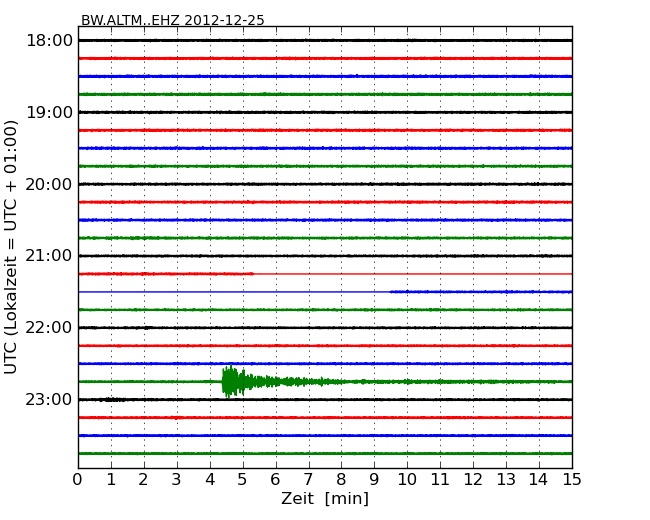Click x-axis tick label 6
The image size is (650, 520).
tap(276, 479)
